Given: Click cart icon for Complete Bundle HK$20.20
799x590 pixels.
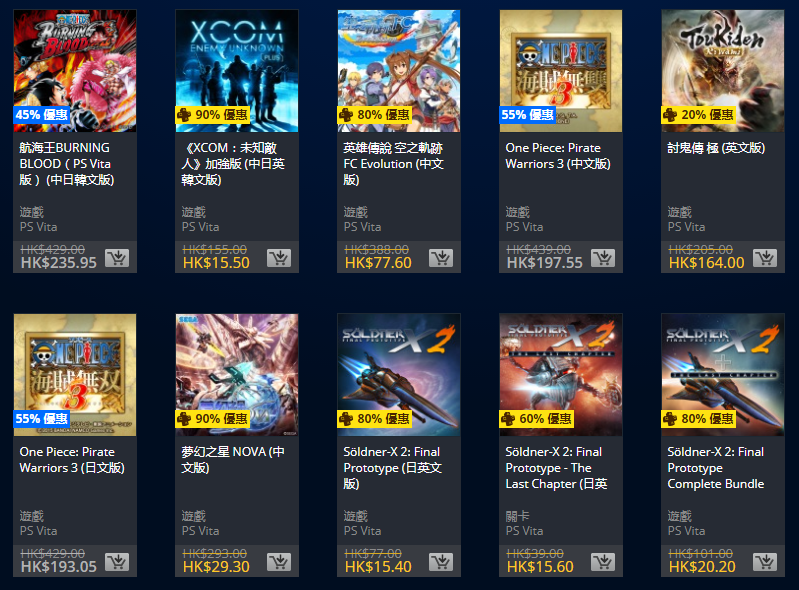Looking at the screenshot, I should [765, 562].
